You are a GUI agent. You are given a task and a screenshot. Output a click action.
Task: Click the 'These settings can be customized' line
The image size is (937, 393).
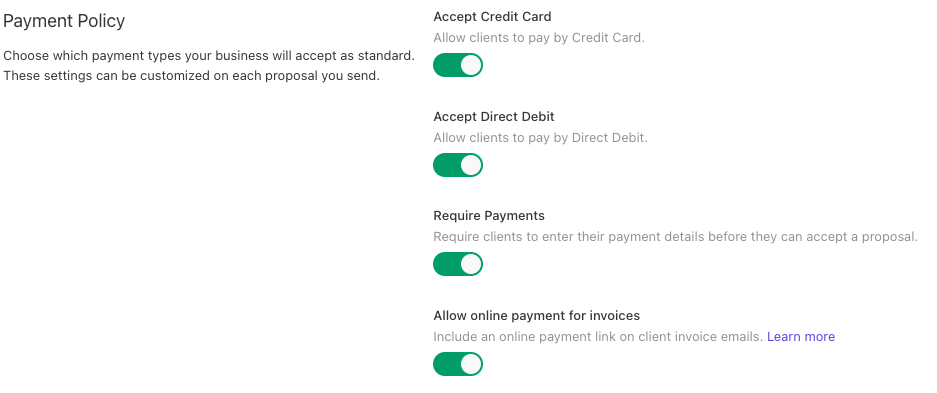click(191, 76)
